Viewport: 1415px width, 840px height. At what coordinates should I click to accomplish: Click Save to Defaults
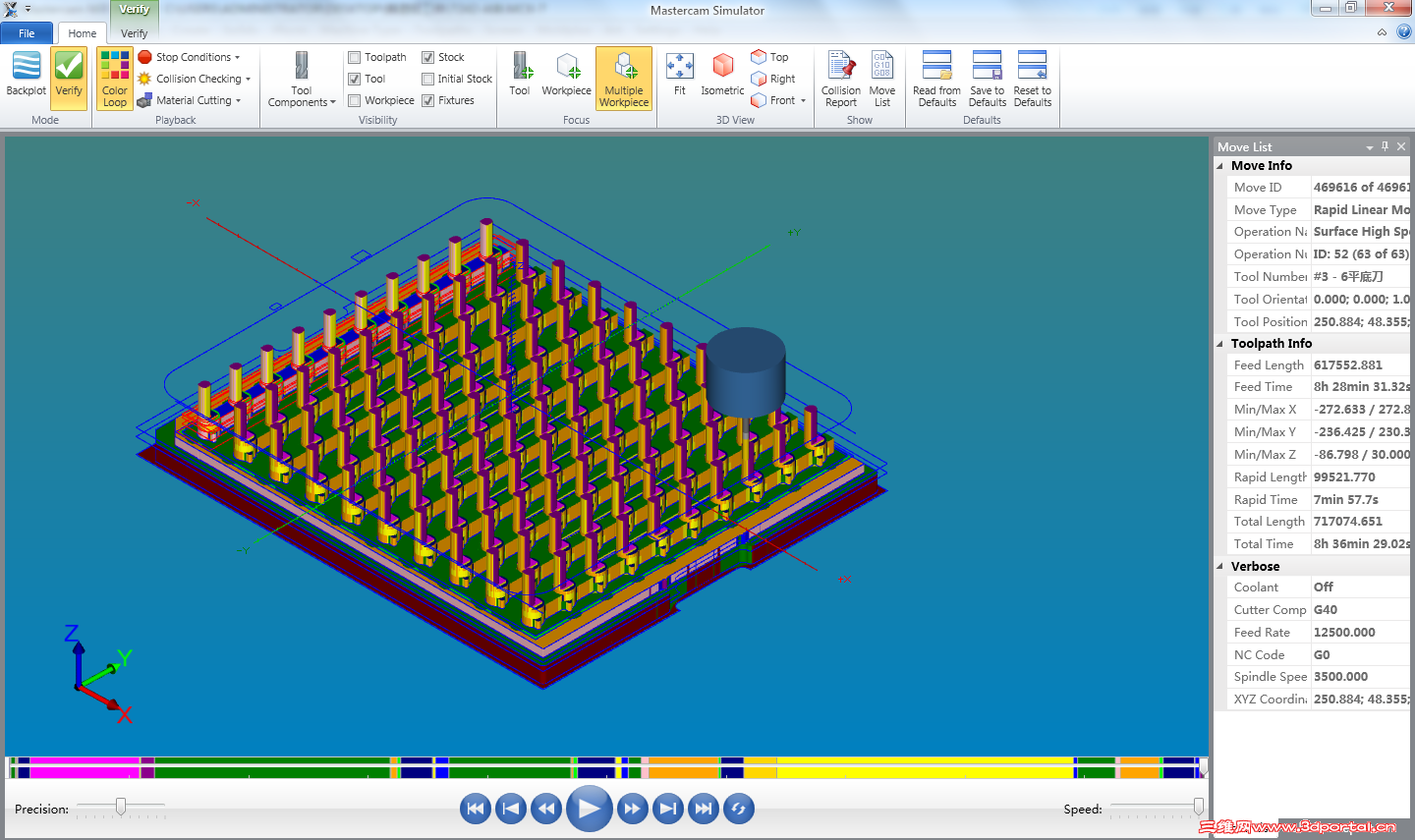tap(988, 79)
